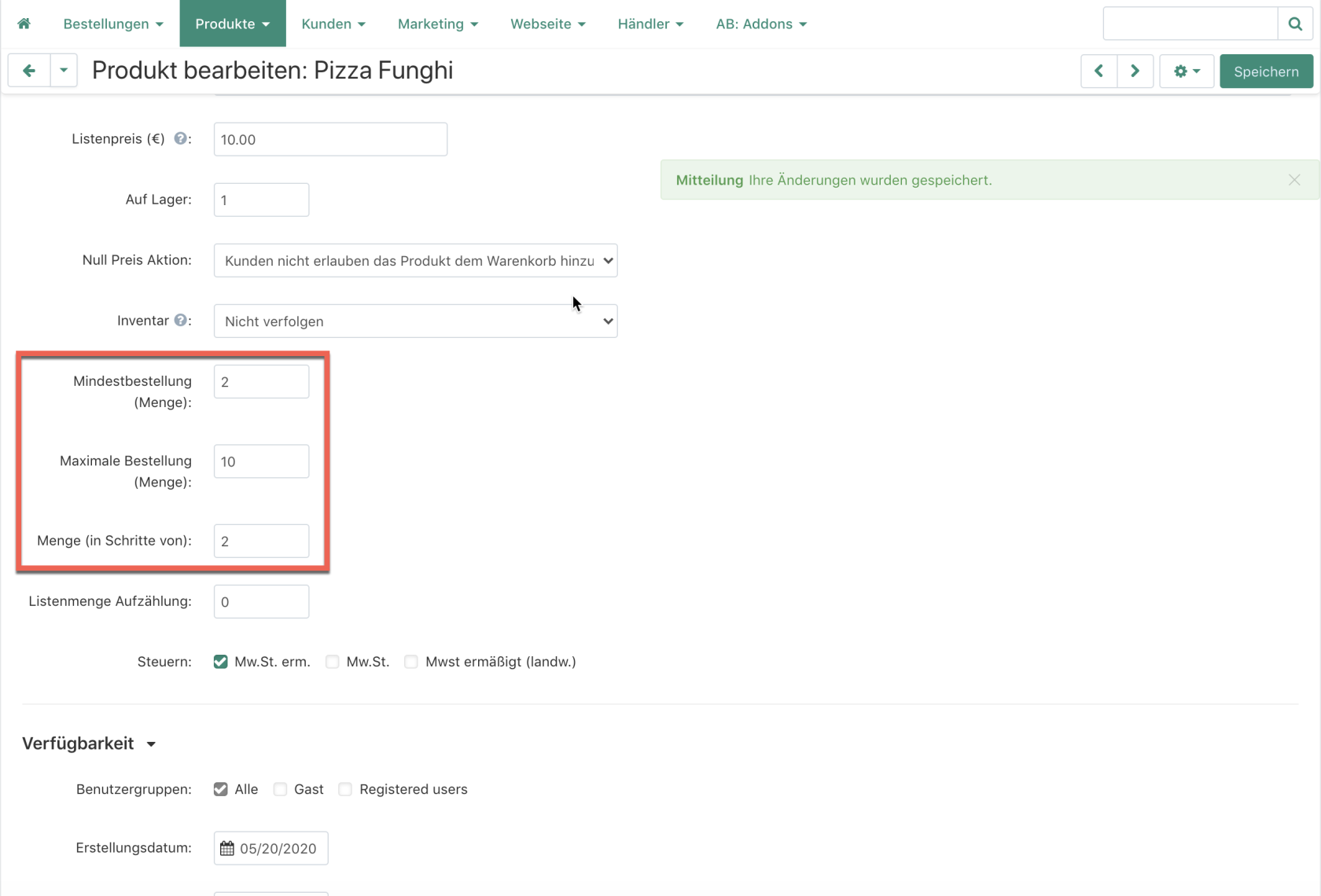
Task: Click the search magnifier icon
Action: [x=1295, y=24]
